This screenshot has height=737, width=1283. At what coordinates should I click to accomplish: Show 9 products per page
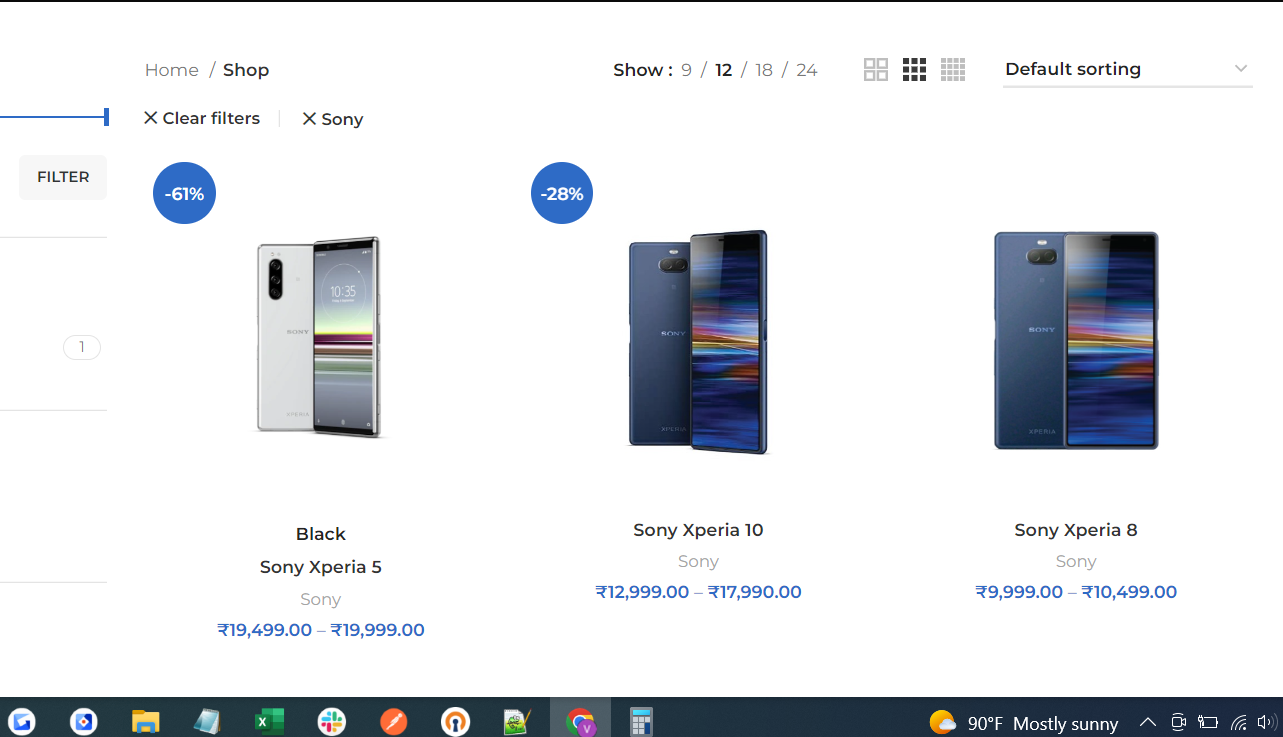coord(686,70)
